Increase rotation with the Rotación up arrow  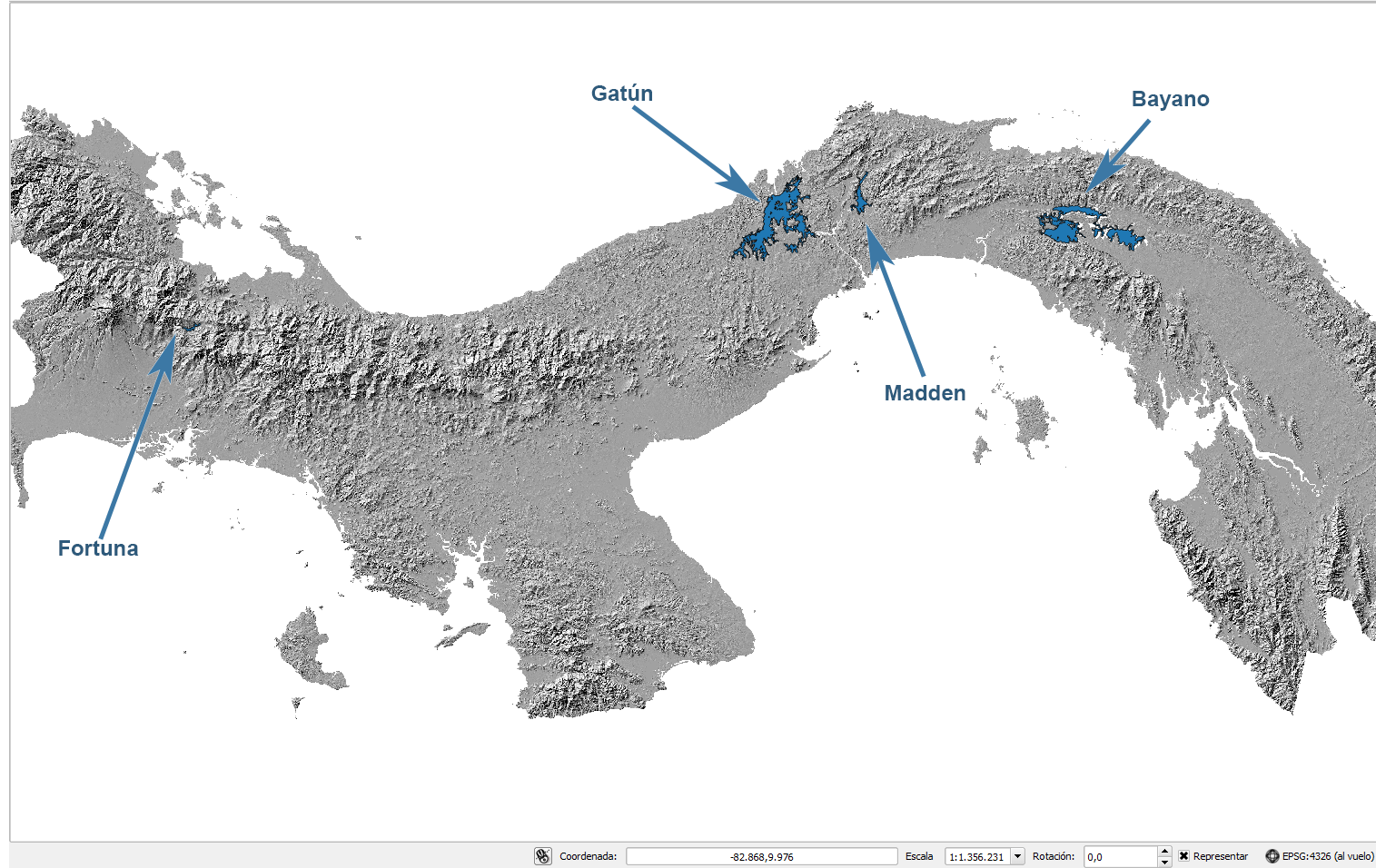[1166, 850]
